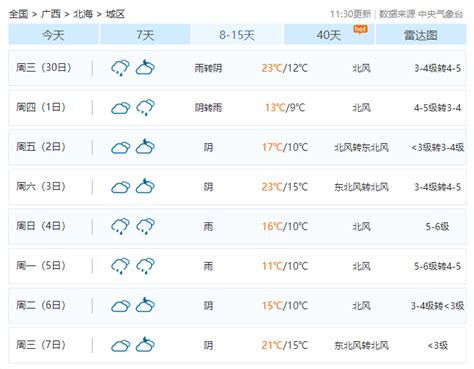Click the 11:30更新 timestamp
Viewport: 474px width, 369px height.
[x=351, y=14]
